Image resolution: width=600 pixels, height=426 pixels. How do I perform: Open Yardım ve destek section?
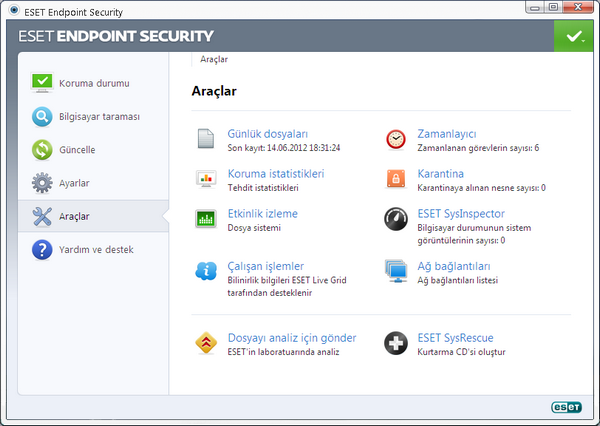click(x=93, y=250)
